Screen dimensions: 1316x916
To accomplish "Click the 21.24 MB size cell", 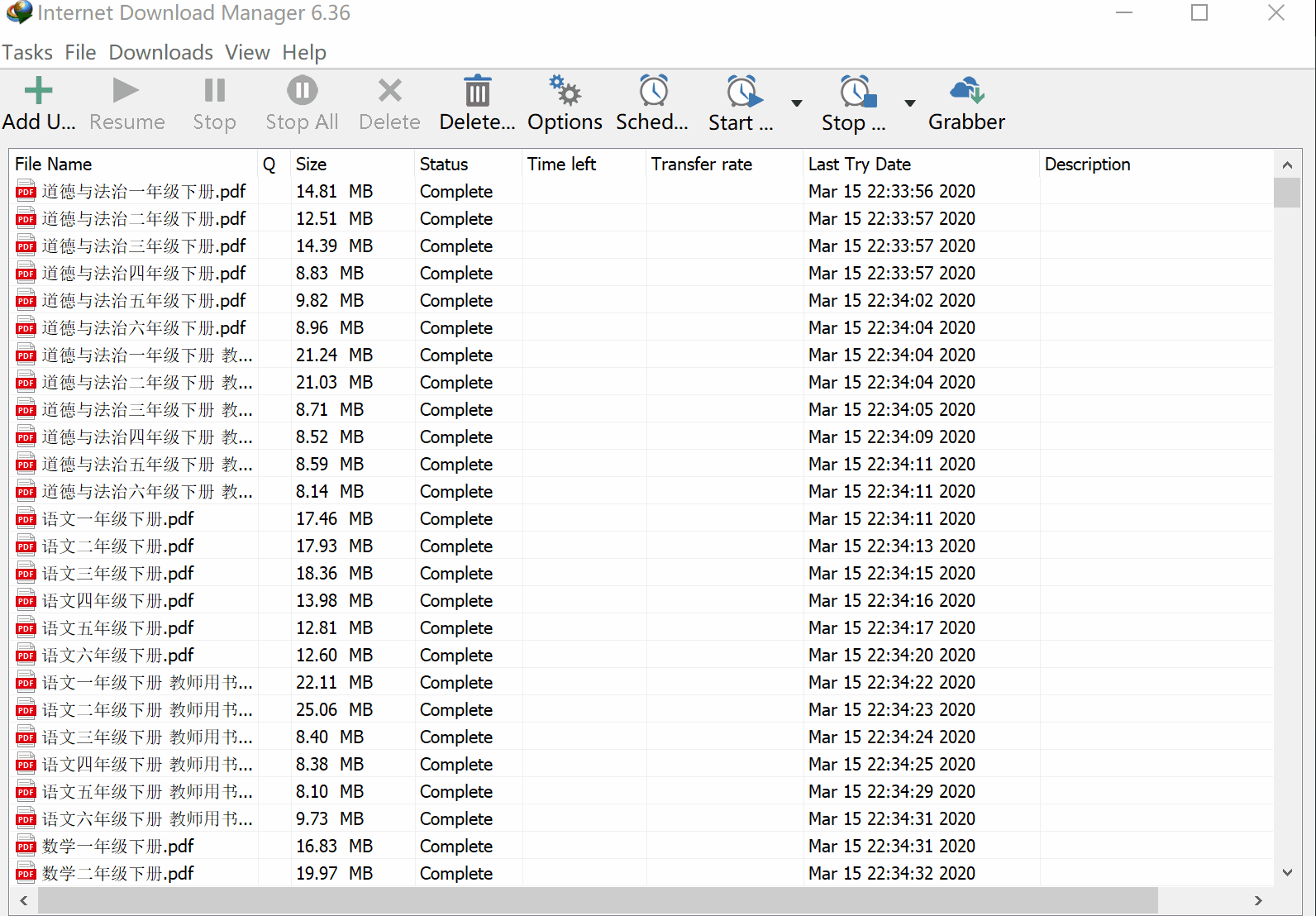I will click(334, 355).
